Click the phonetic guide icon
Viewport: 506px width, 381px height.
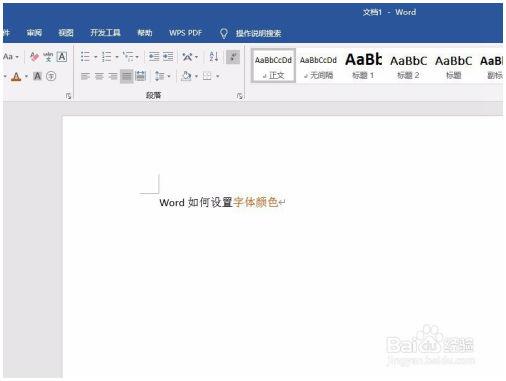coord(48,57)
